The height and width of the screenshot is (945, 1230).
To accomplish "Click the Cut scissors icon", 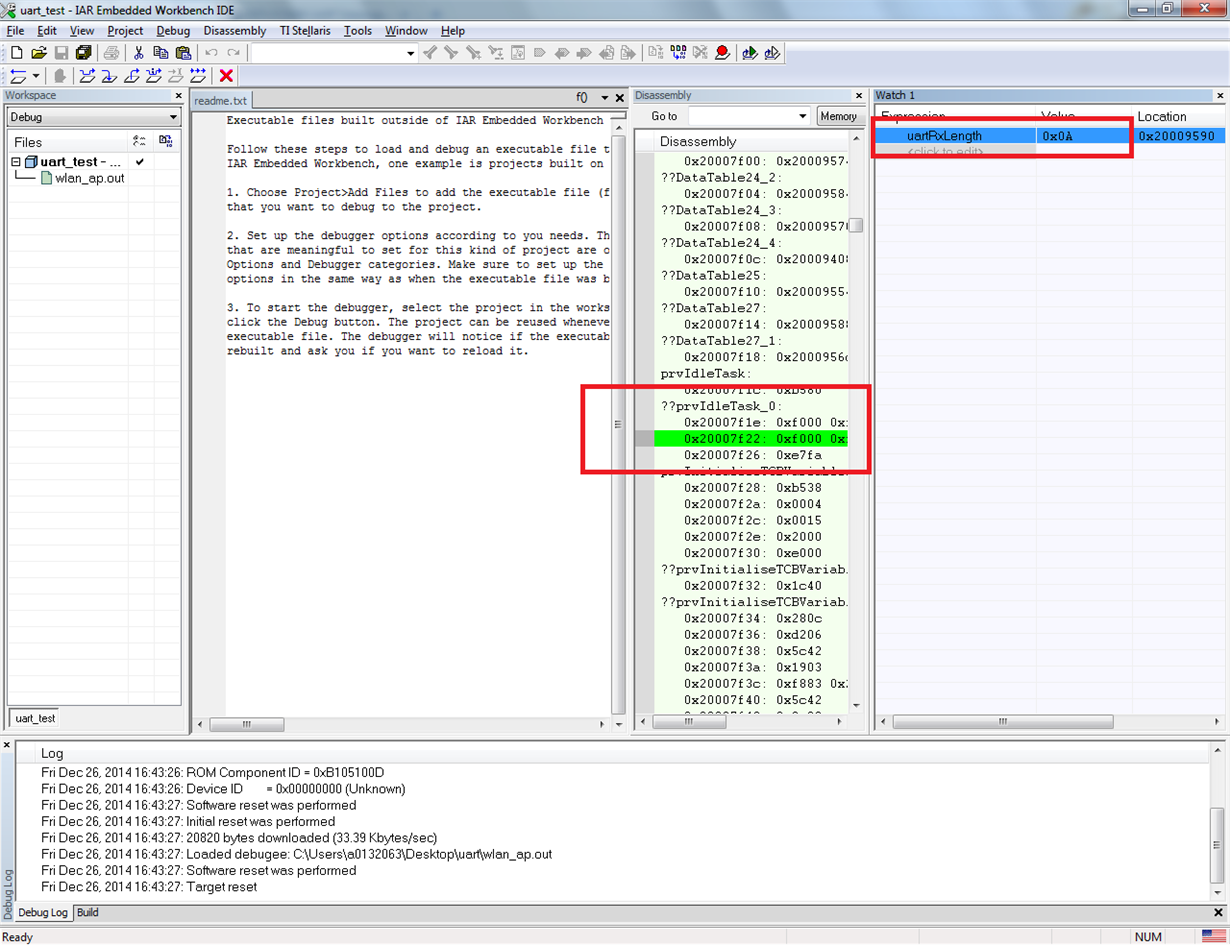I will point(138,53).
